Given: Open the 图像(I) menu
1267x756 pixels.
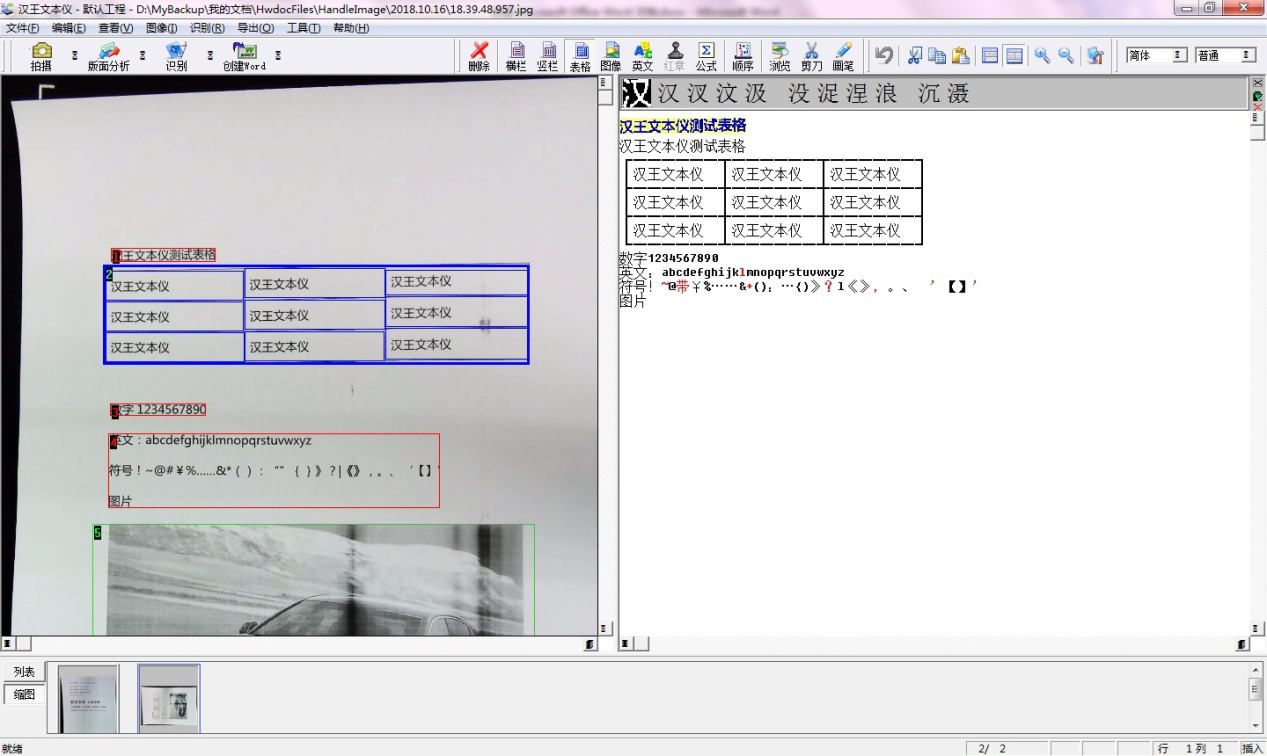Looking at the screenshot, I should [x=161, y=28].
